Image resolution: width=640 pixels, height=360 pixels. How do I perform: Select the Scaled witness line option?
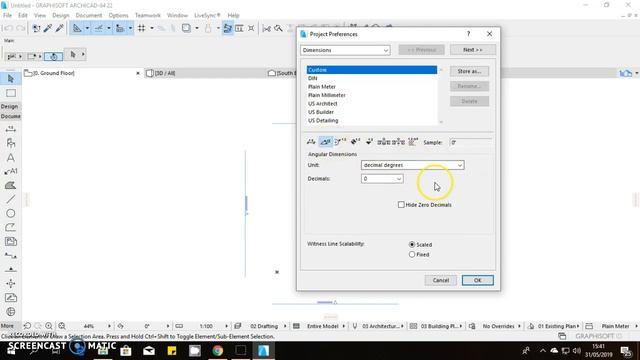(412, 244)
